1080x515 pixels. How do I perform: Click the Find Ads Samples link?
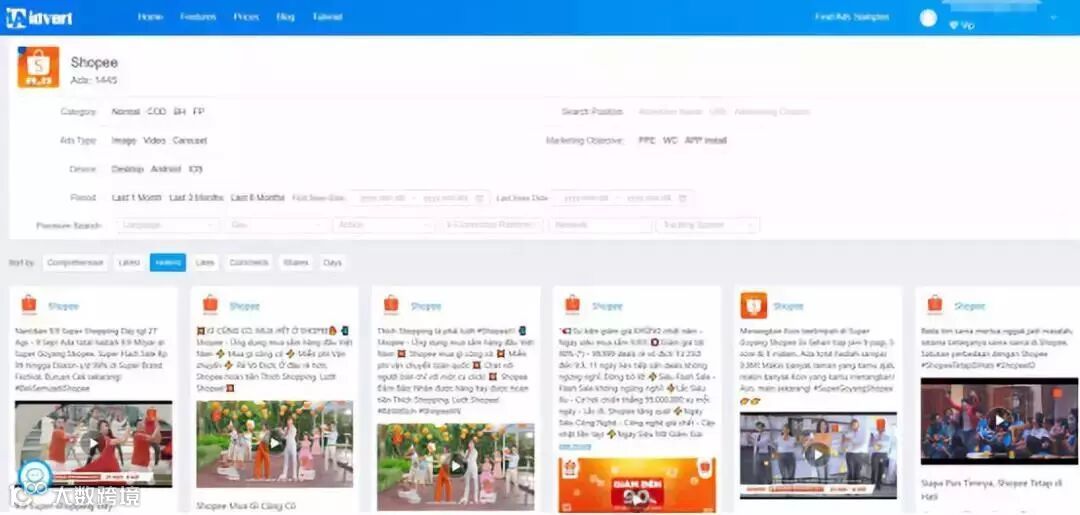coord(852,17)
